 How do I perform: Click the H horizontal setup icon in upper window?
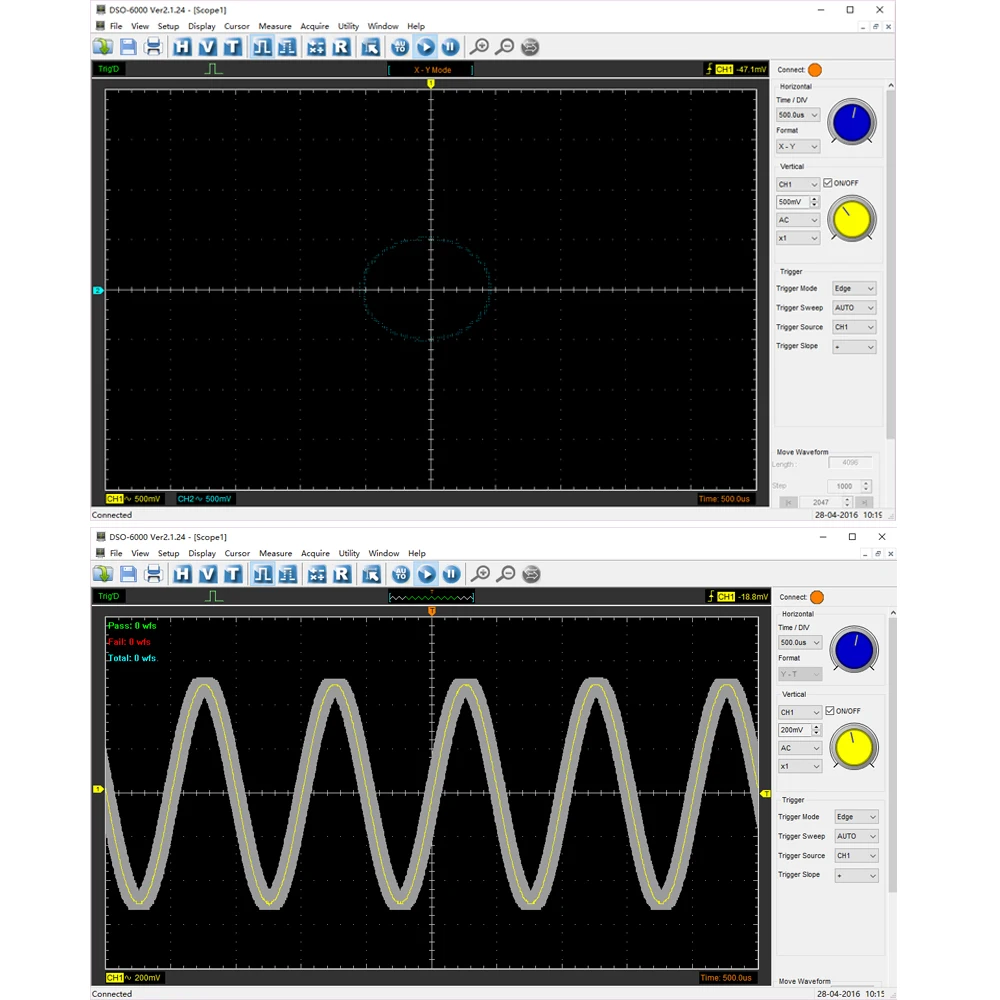[x=182, y=47]
